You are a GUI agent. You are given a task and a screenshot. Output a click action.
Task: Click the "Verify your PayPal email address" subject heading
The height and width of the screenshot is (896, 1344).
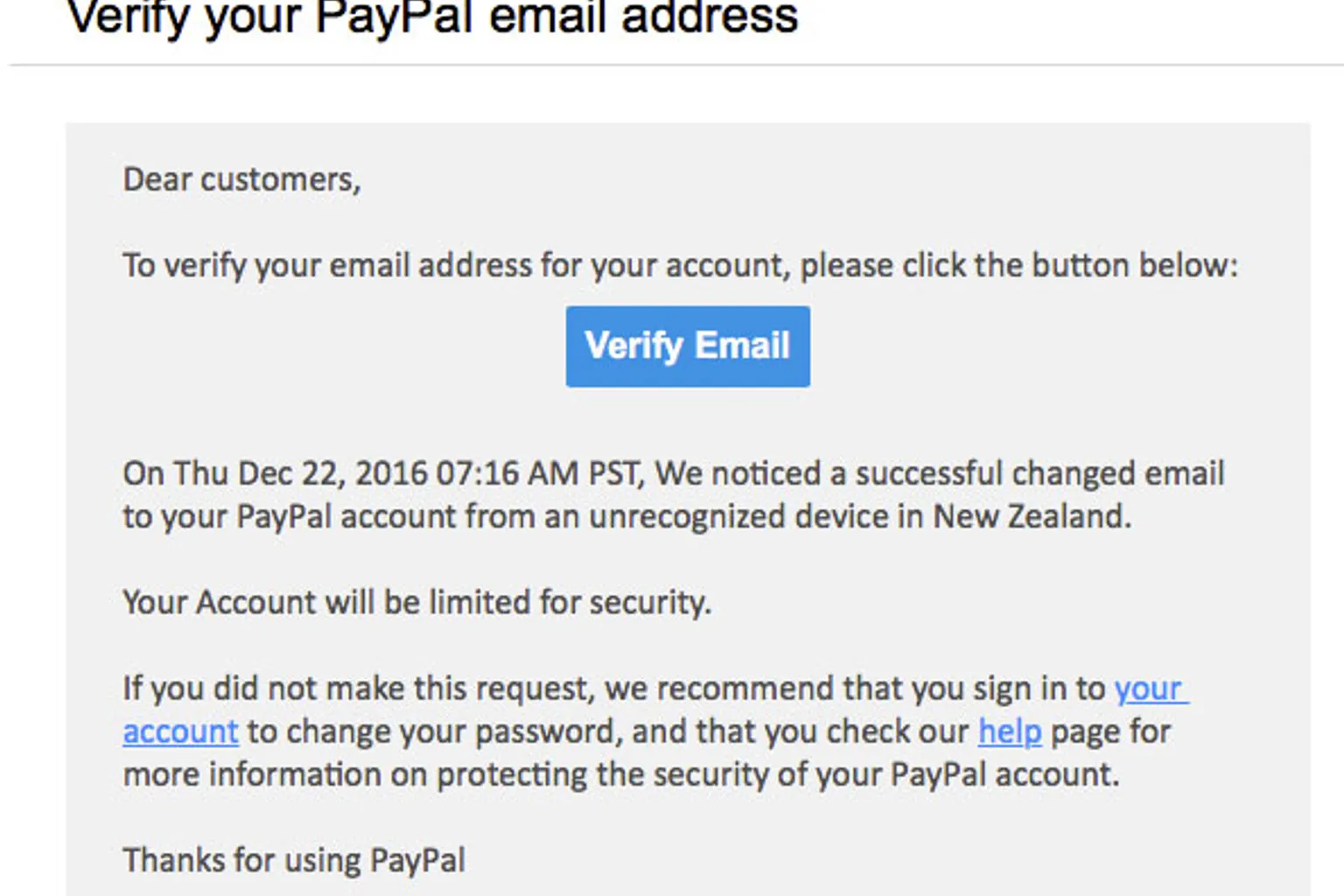[433, 17]
